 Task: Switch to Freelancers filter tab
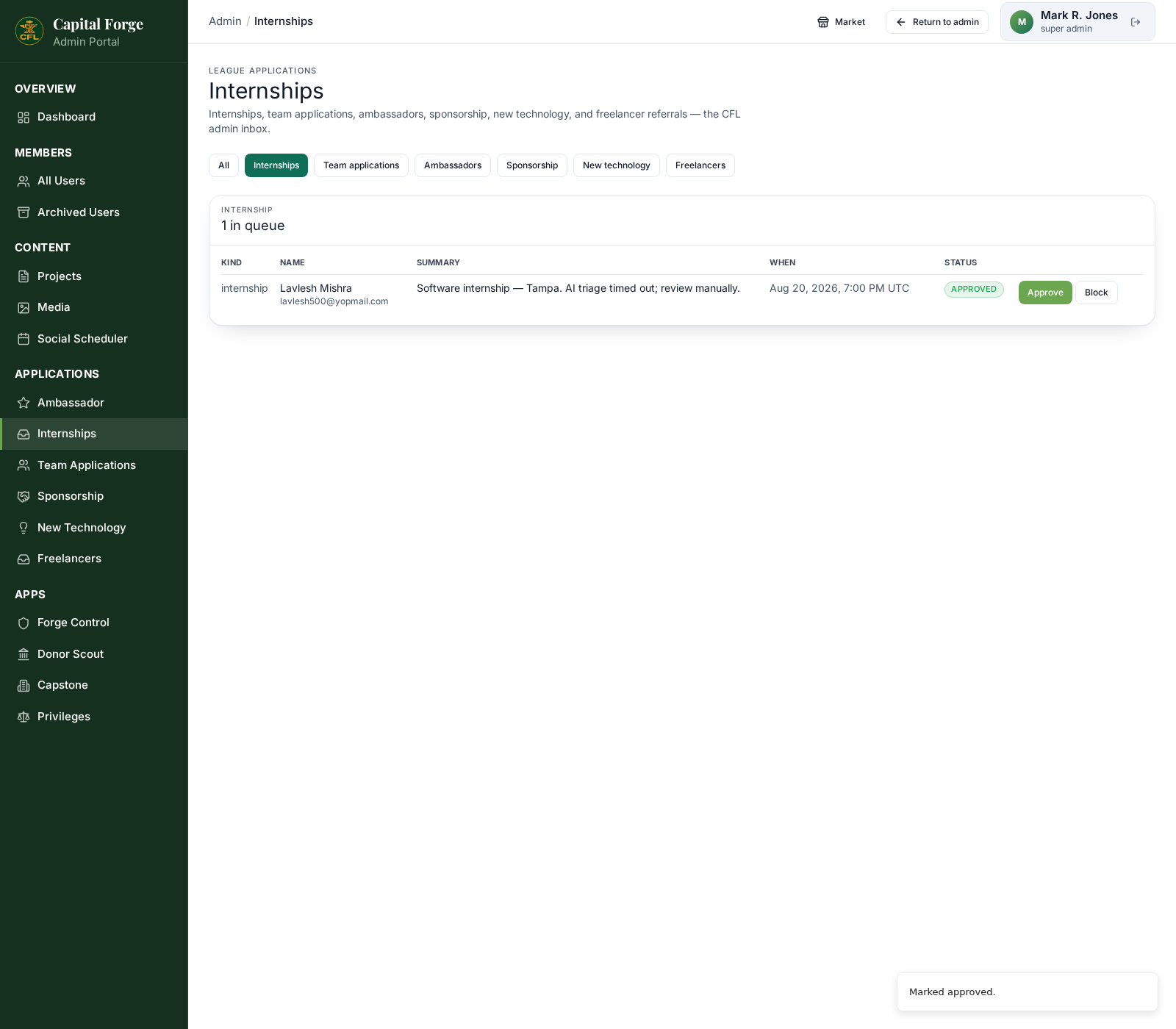[700, 165]
